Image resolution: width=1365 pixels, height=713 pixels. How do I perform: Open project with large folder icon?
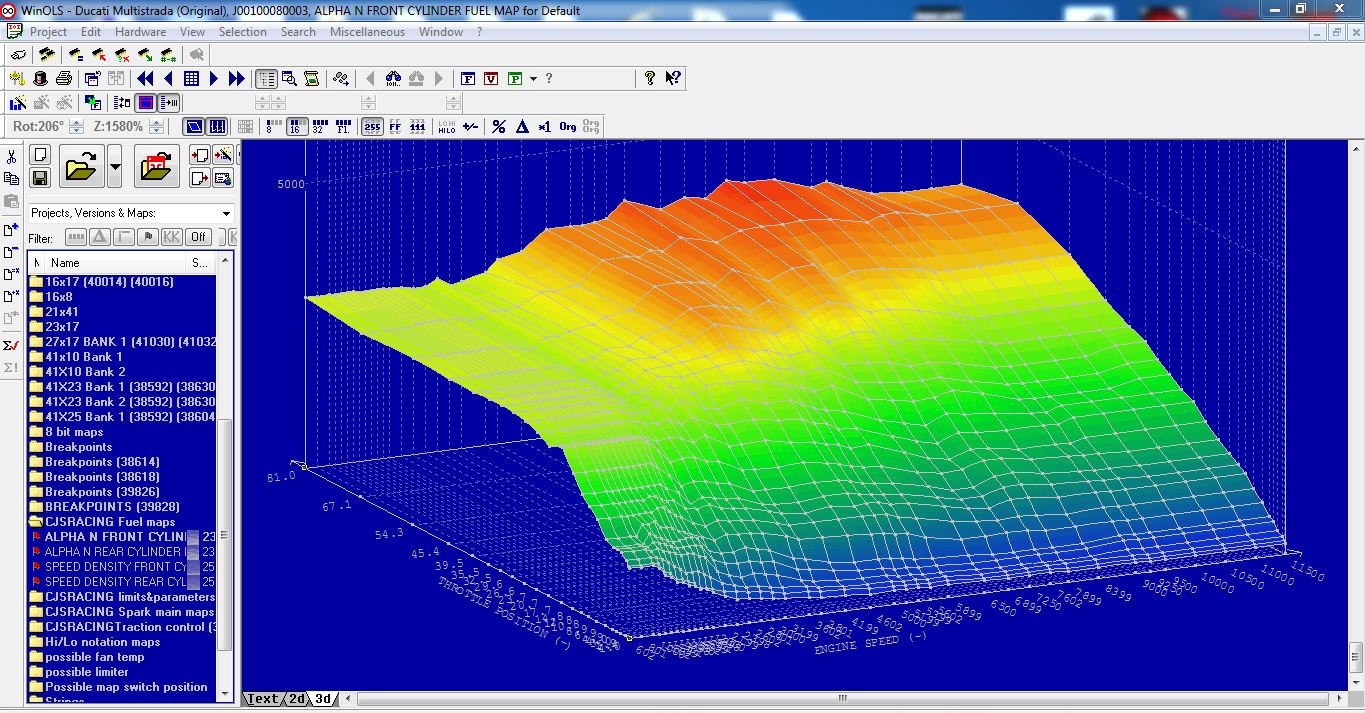click(81, 166)
